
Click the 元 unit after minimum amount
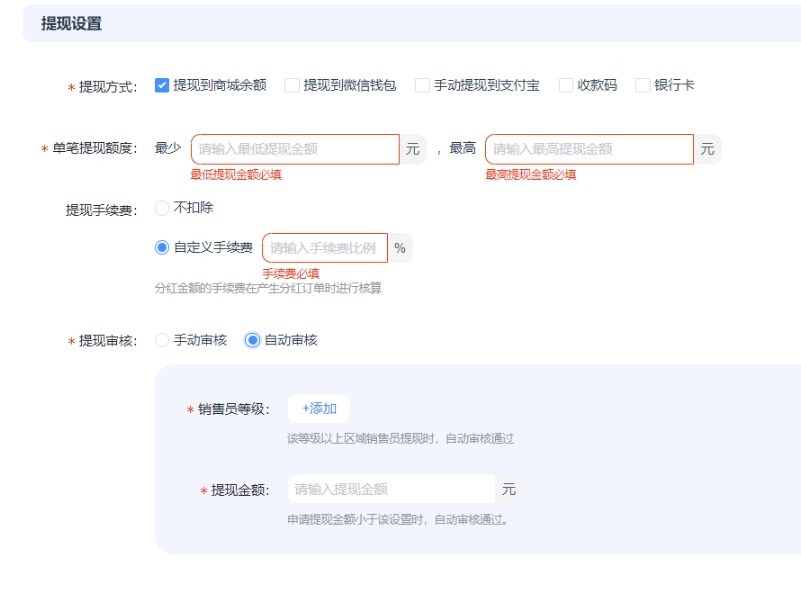pyautogui.click(x=413, y=149)
